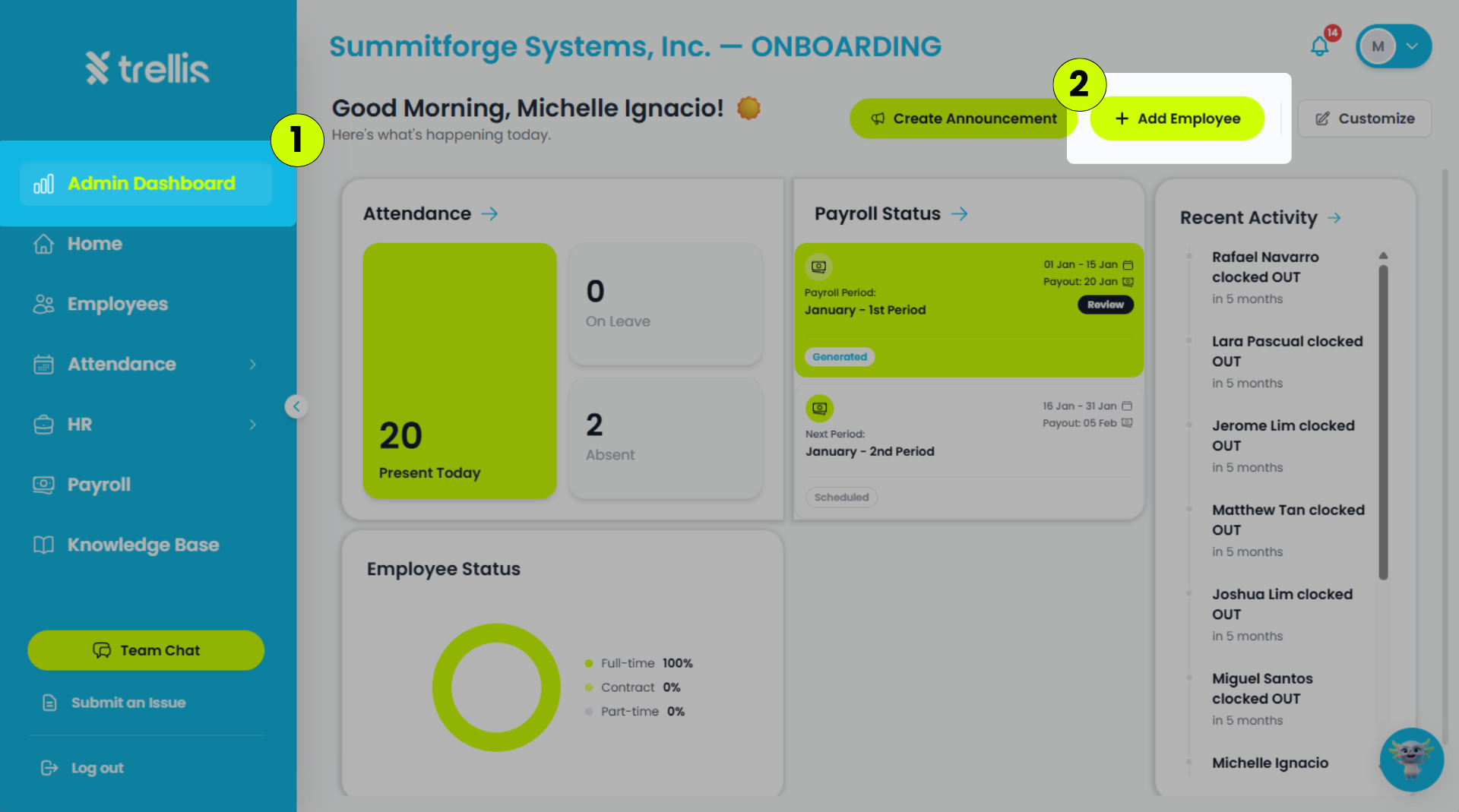The image size is (1459, 812).
Task: Open the notifications bell icon
Action: [1320, 46]
